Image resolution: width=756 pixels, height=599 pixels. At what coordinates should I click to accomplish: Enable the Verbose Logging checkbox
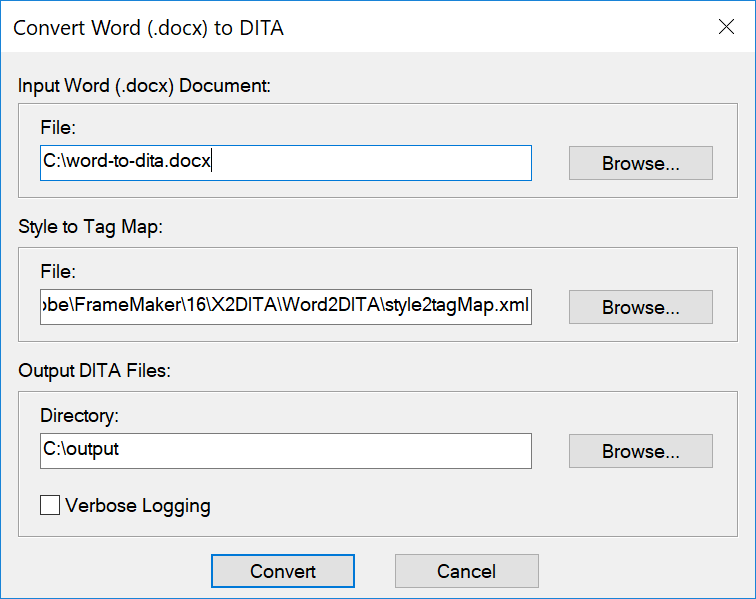(x=50, y=505)
